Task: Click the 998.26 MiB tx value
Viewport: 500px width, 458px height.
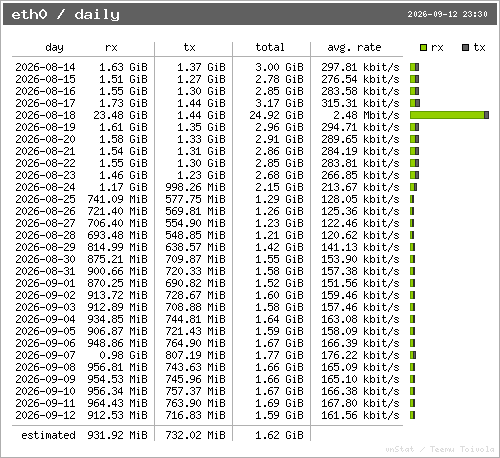Action: [195, 187]
